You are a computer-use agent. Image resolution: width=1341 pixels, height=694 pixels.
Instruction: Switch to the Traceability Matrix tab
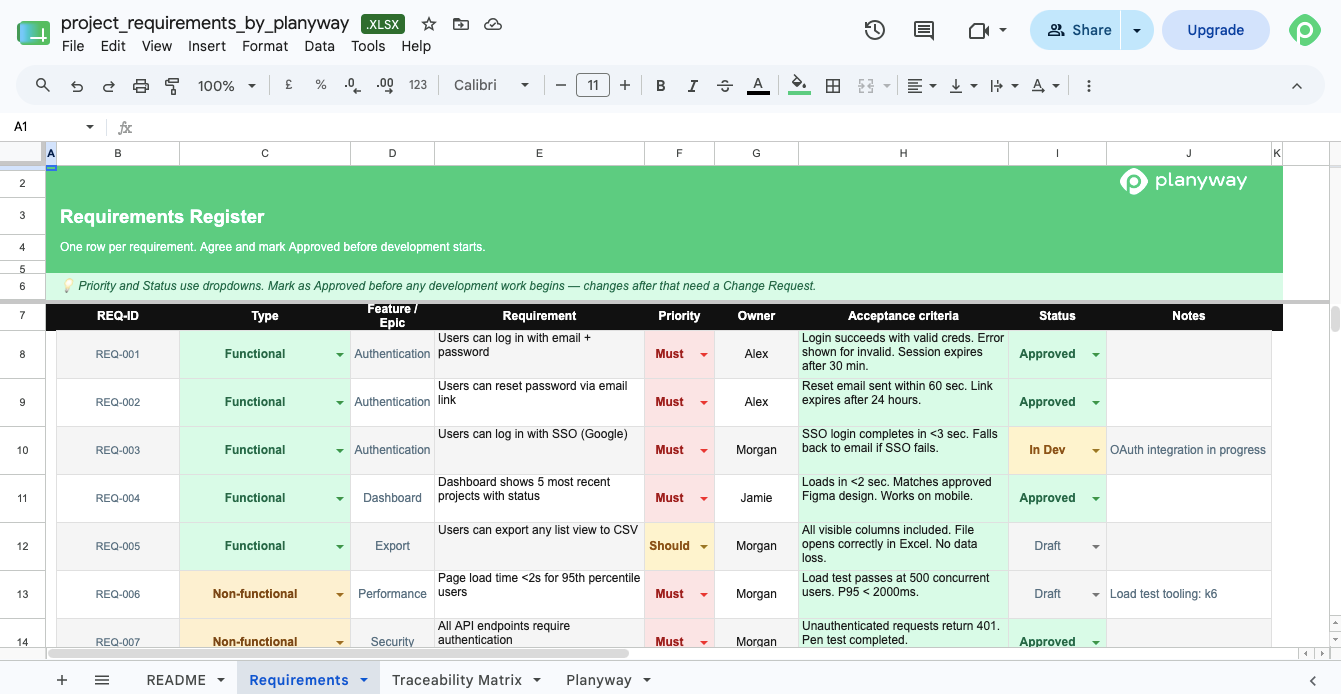tap(457, 680)
